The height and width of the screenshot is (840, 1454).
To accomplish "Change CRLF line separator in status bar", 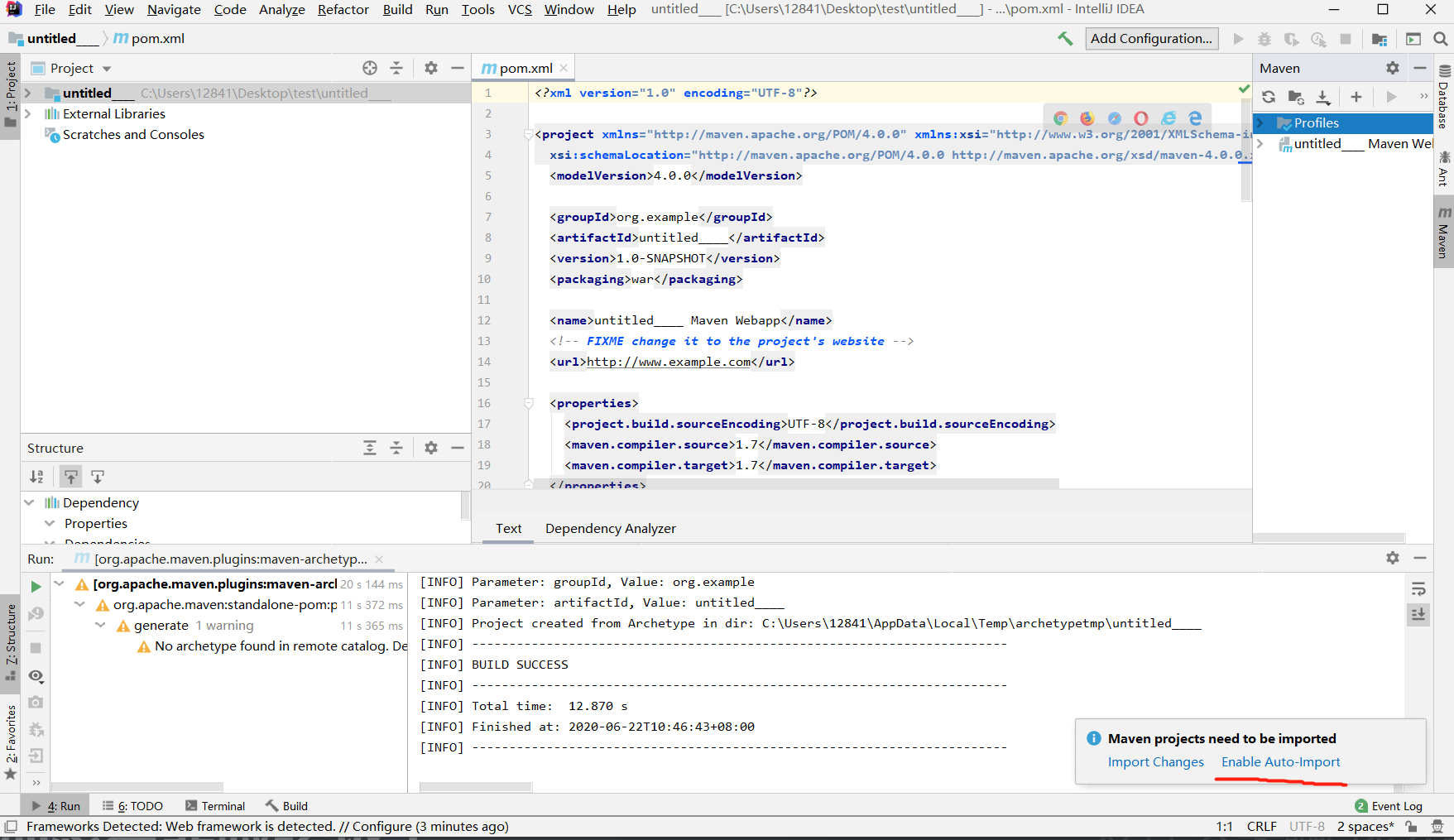I will tap(1261, 826).
